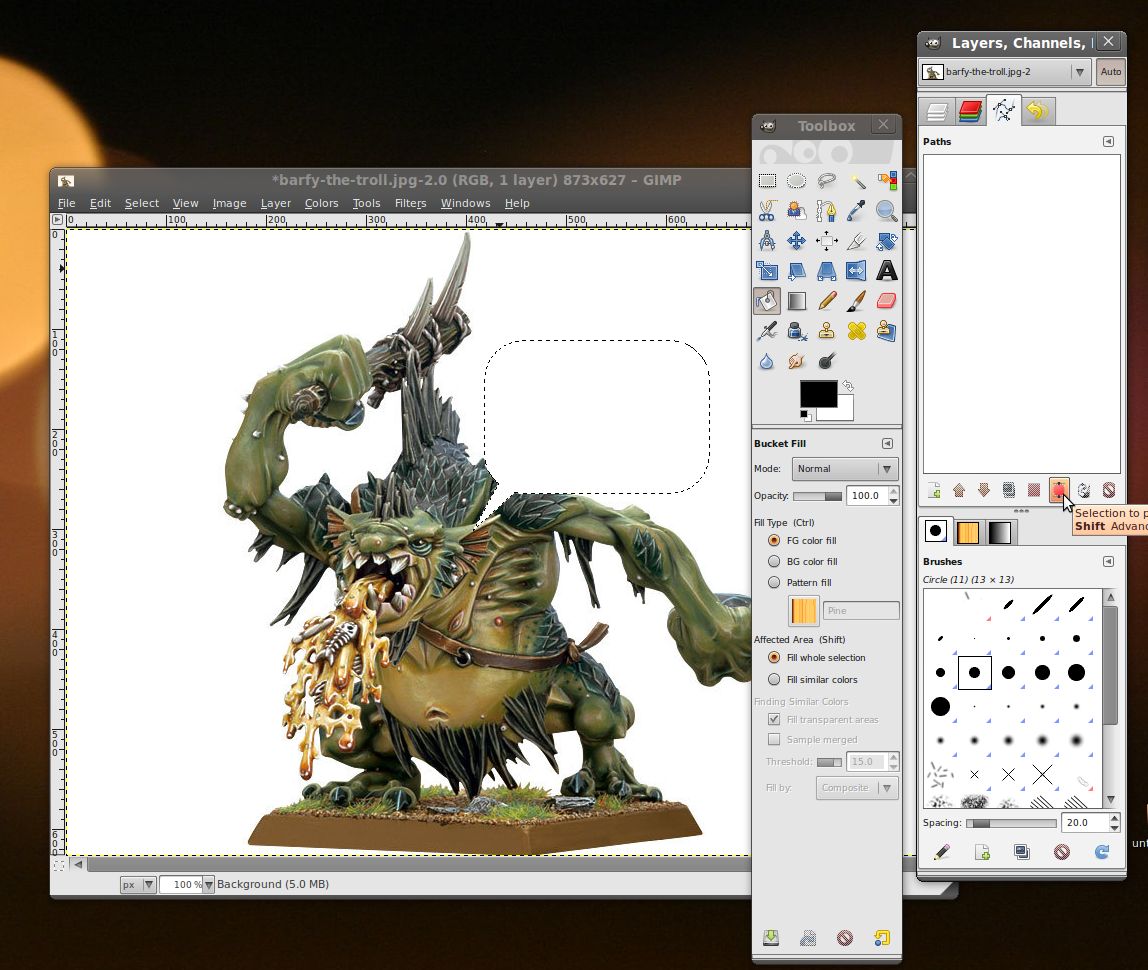1148x970 pixels.
Task: Select the Pencil tool
Action: click(x=827, y=301)
